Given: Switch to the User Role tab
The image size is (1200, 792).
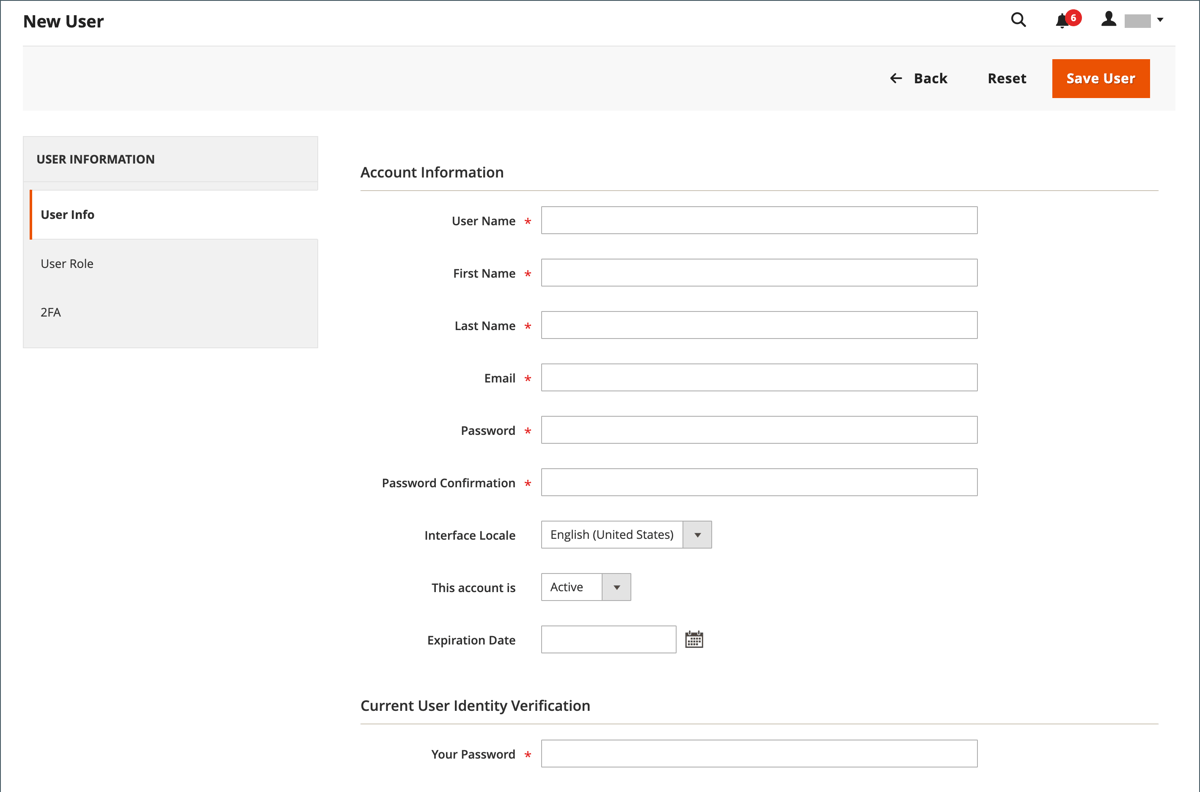Looking at the screenshot, I should 67,263.
